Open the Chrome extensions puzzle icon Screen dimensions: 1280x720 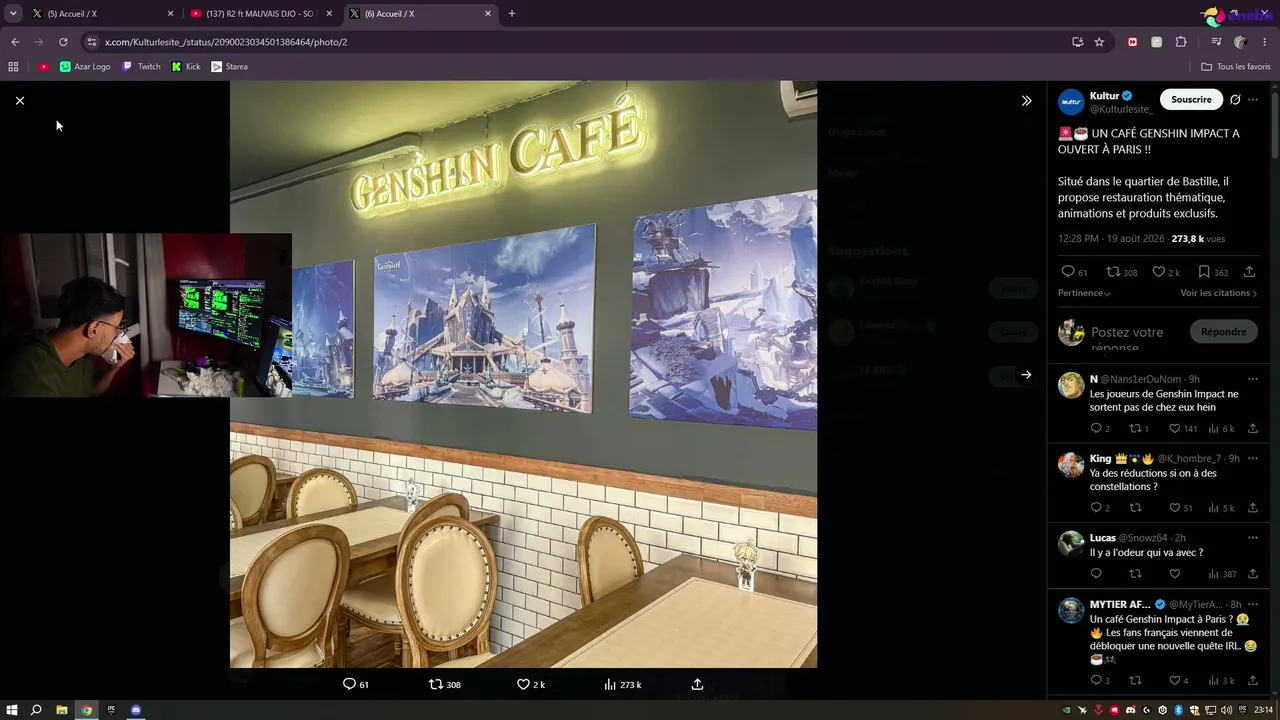click(1181, 42)
